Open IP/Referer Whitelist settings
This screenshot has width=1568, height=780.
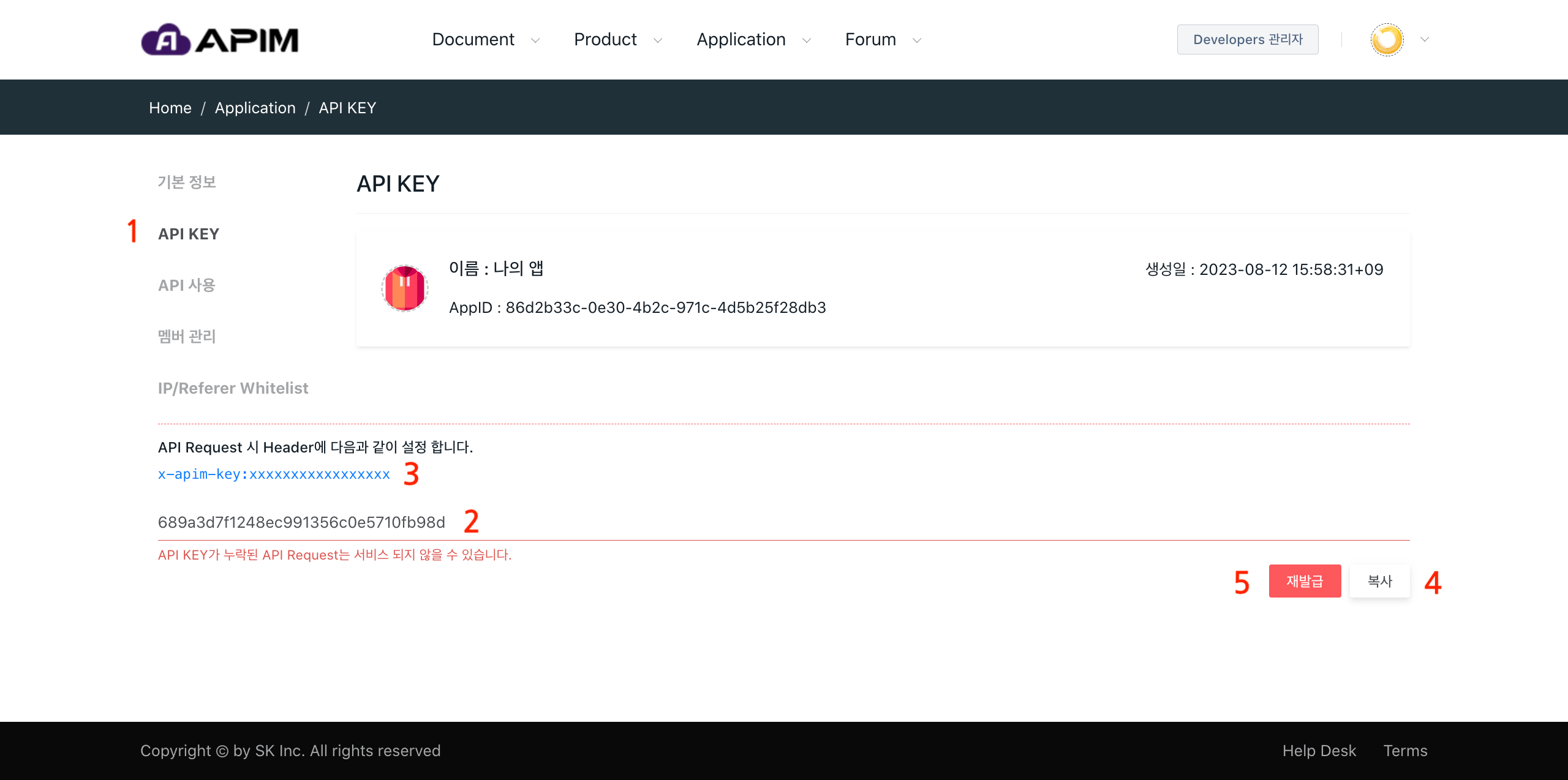coord(233,388)
